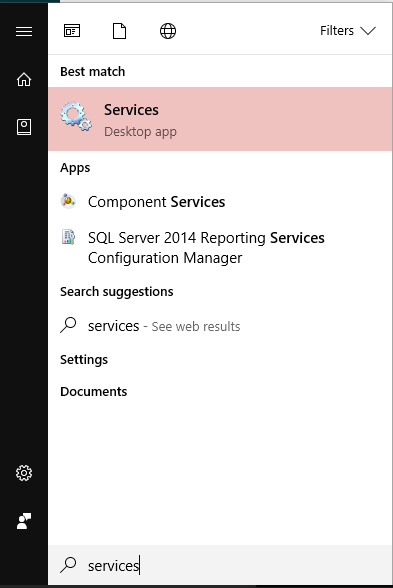Viewport: 393px width, 588px height.
Task: Launch Services desktop app best match
Action: (220, 119)
